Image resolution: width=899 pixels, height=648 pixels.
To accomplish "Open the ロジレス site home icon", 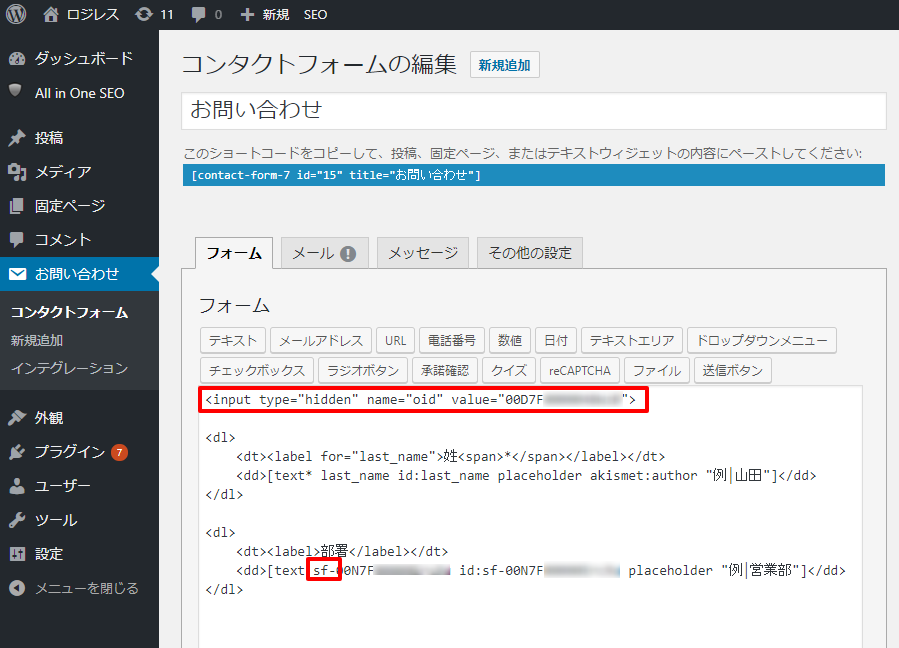I will (x=52, y=15).
